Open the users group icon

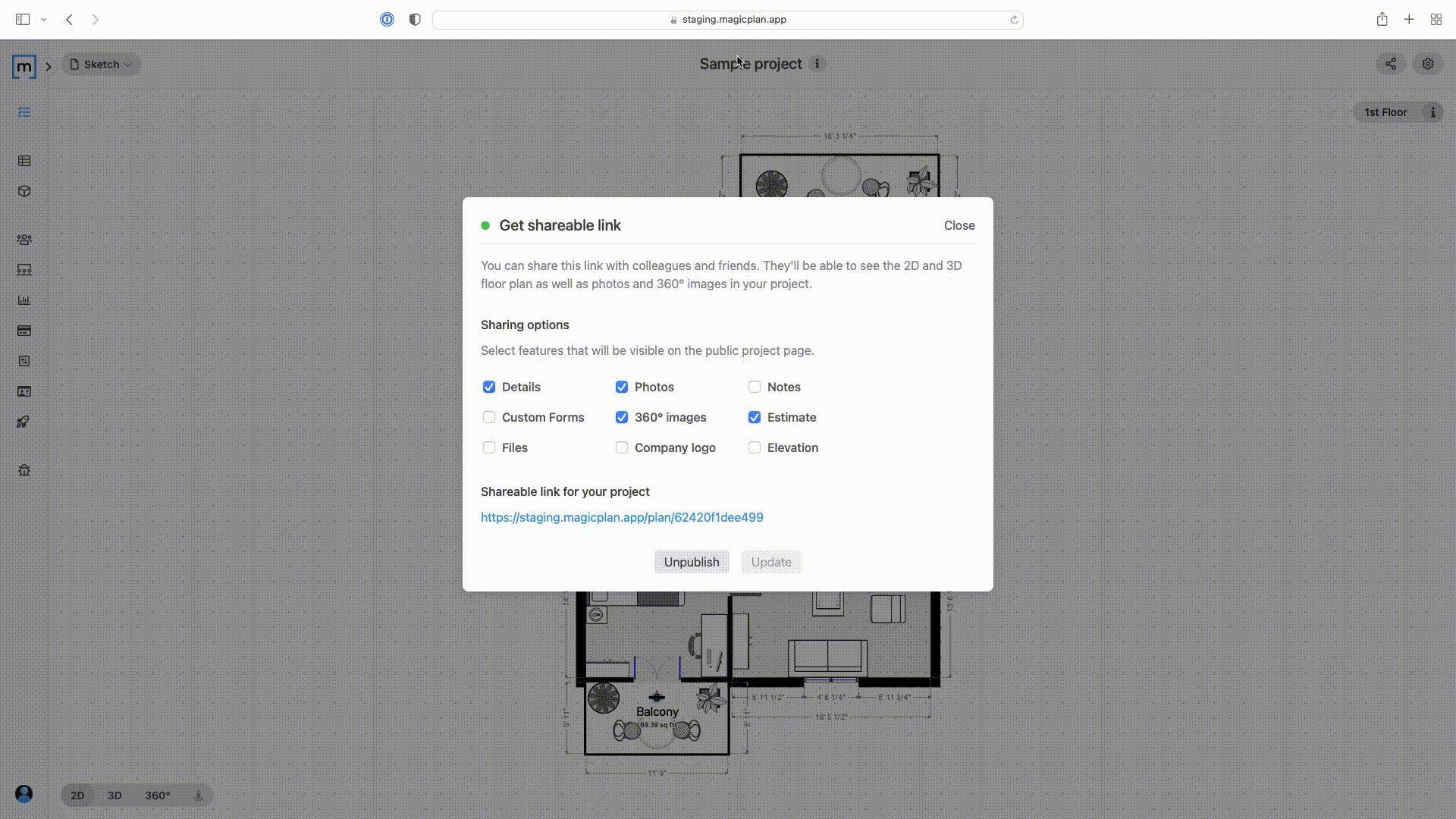(x=24, y=240)
